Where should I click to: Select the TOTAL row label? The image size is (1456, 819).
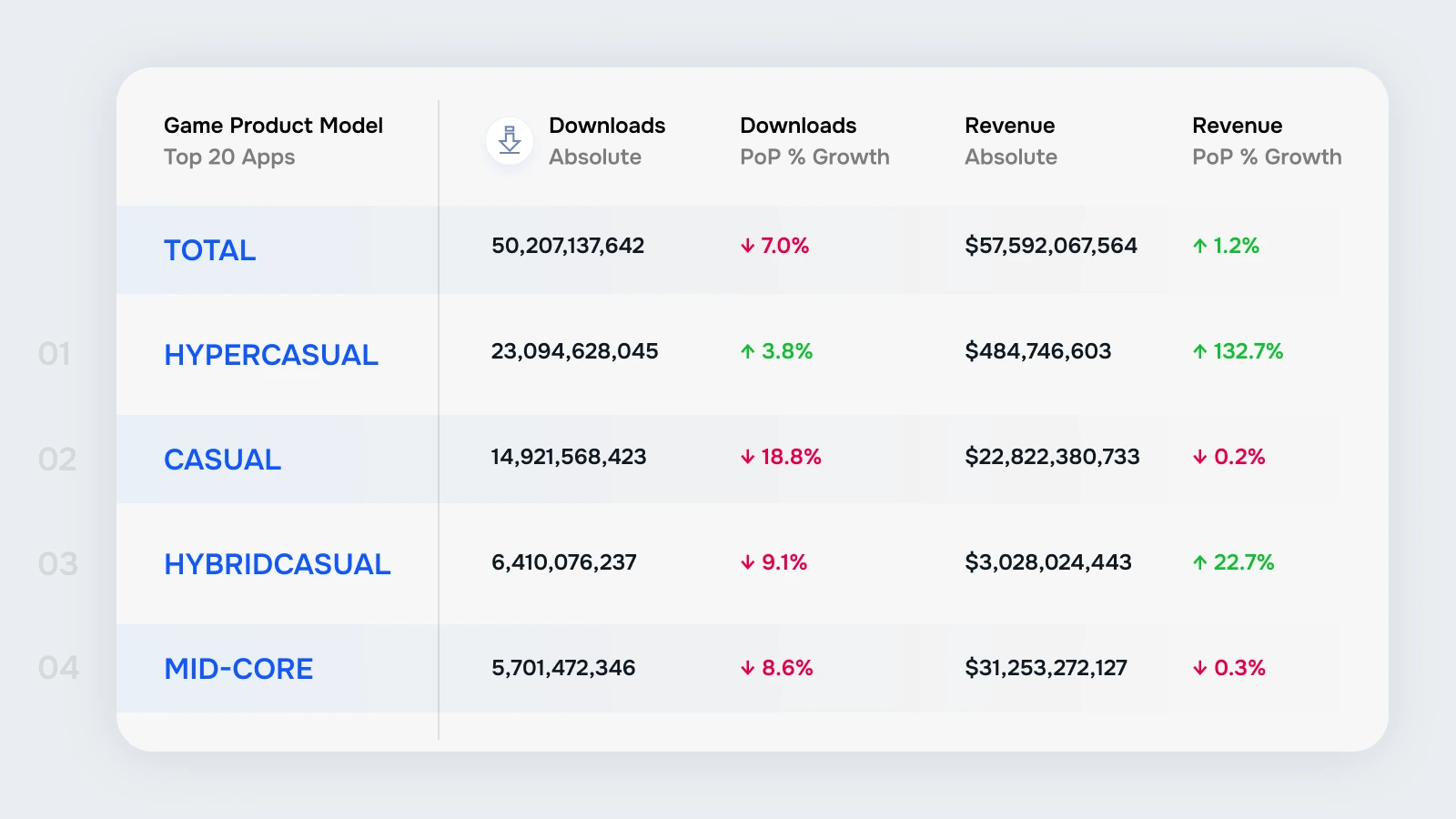coord(210,250)
